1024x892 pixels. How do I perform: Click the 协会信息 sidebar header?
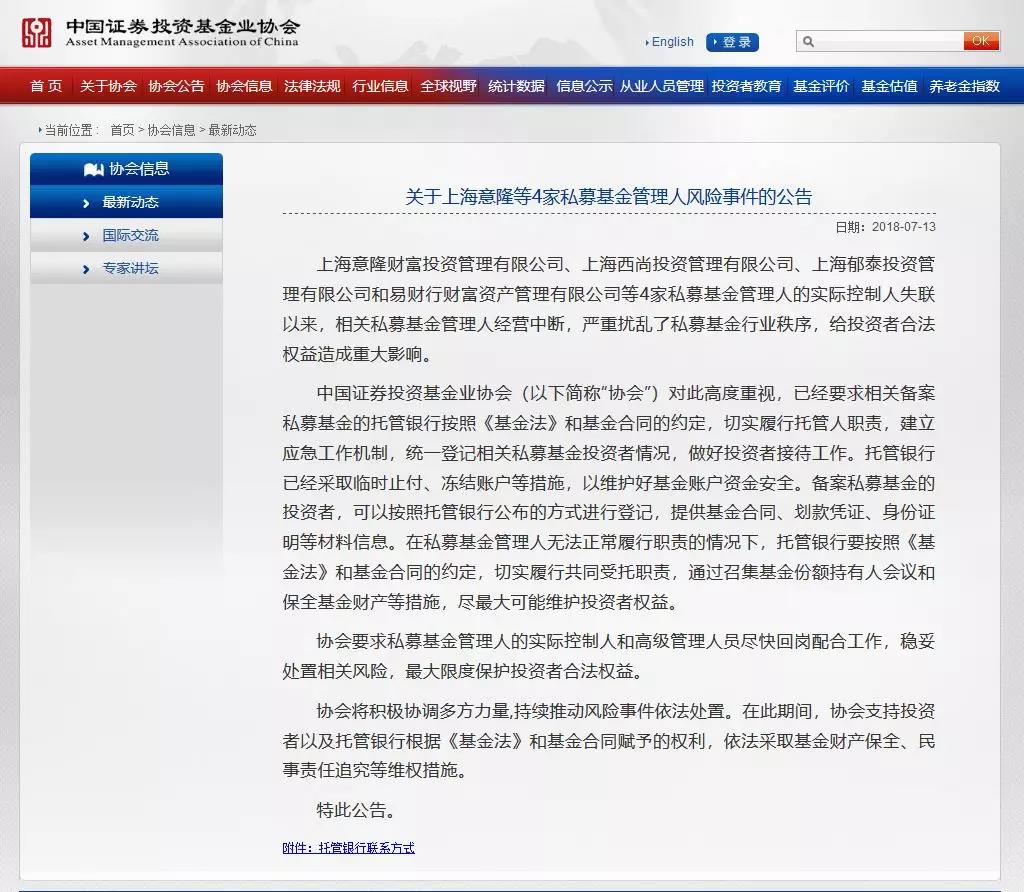click(x=126, y=169)
